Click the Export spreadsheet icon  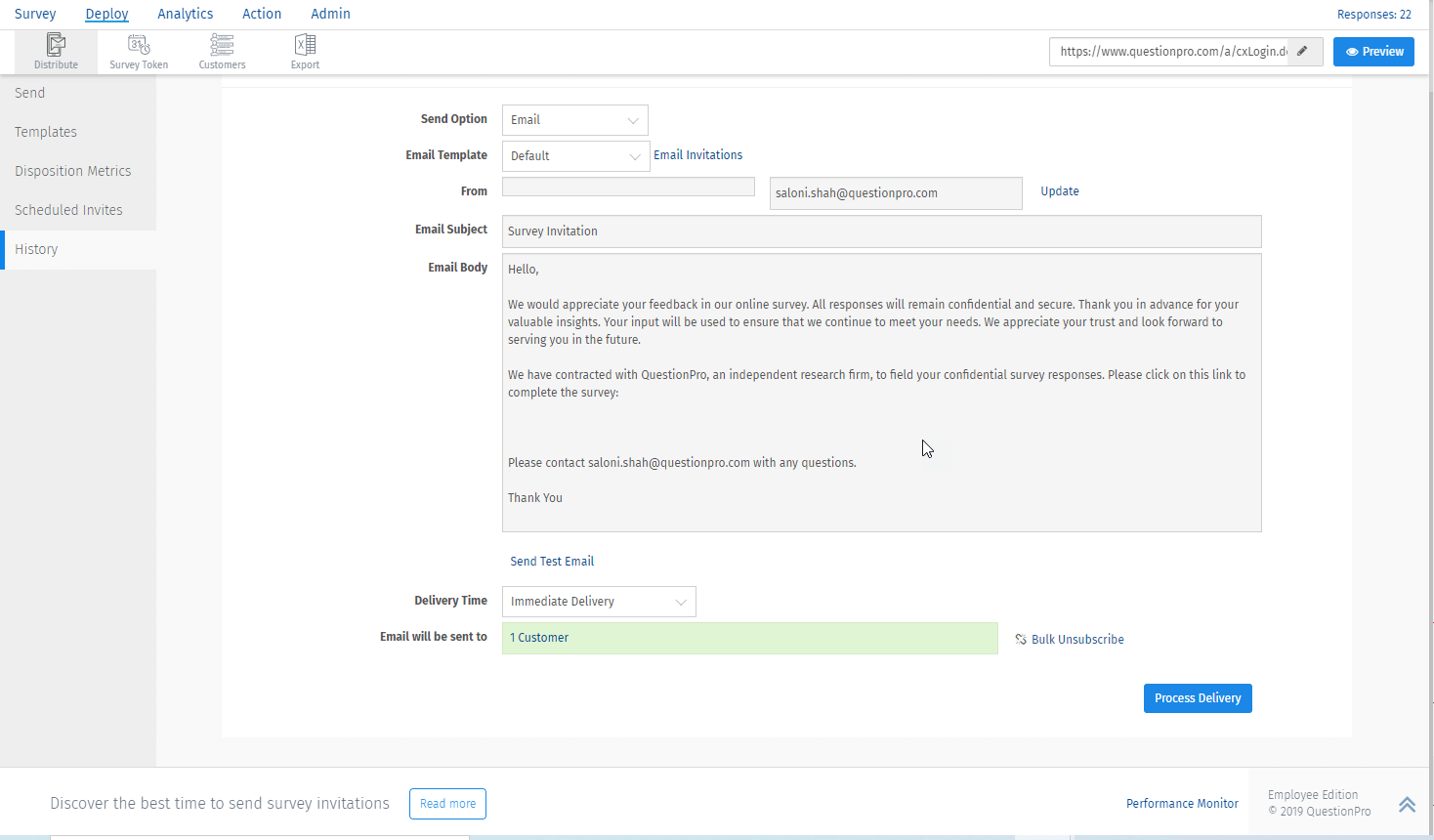click(305, 45)
